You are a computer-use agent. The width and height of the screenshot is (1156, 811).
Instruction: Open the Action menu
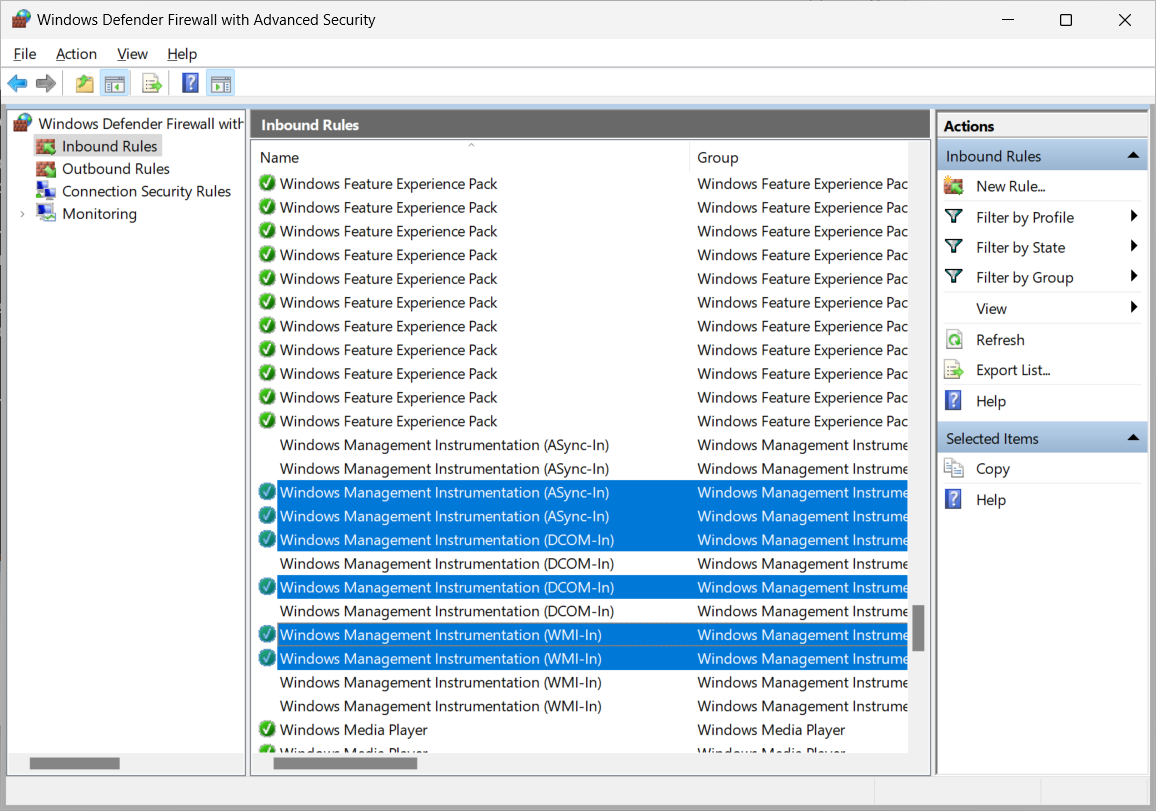(76, 54)
